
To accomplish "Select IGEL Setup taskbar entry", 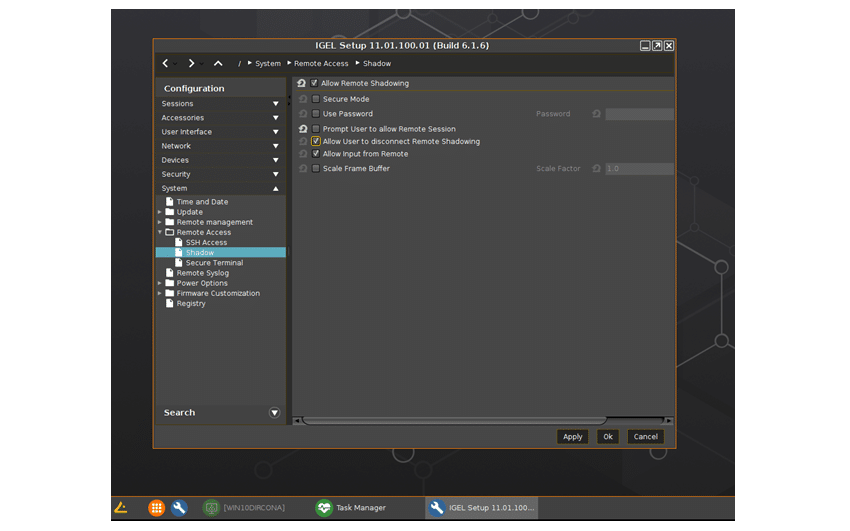I will (x=481, y=508).
